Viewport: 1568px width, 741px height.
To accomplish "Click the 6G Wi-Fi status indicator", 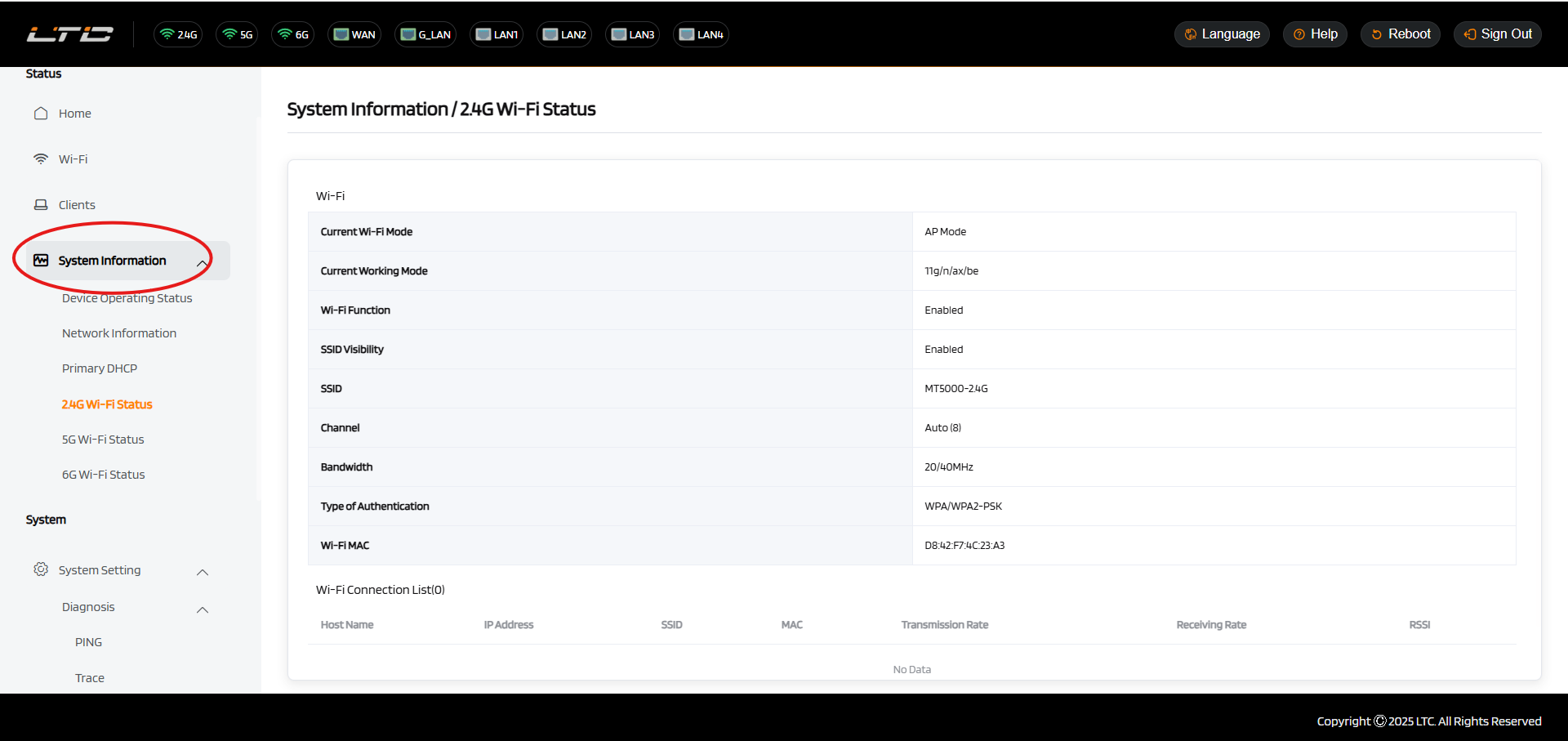I will 293,34.
